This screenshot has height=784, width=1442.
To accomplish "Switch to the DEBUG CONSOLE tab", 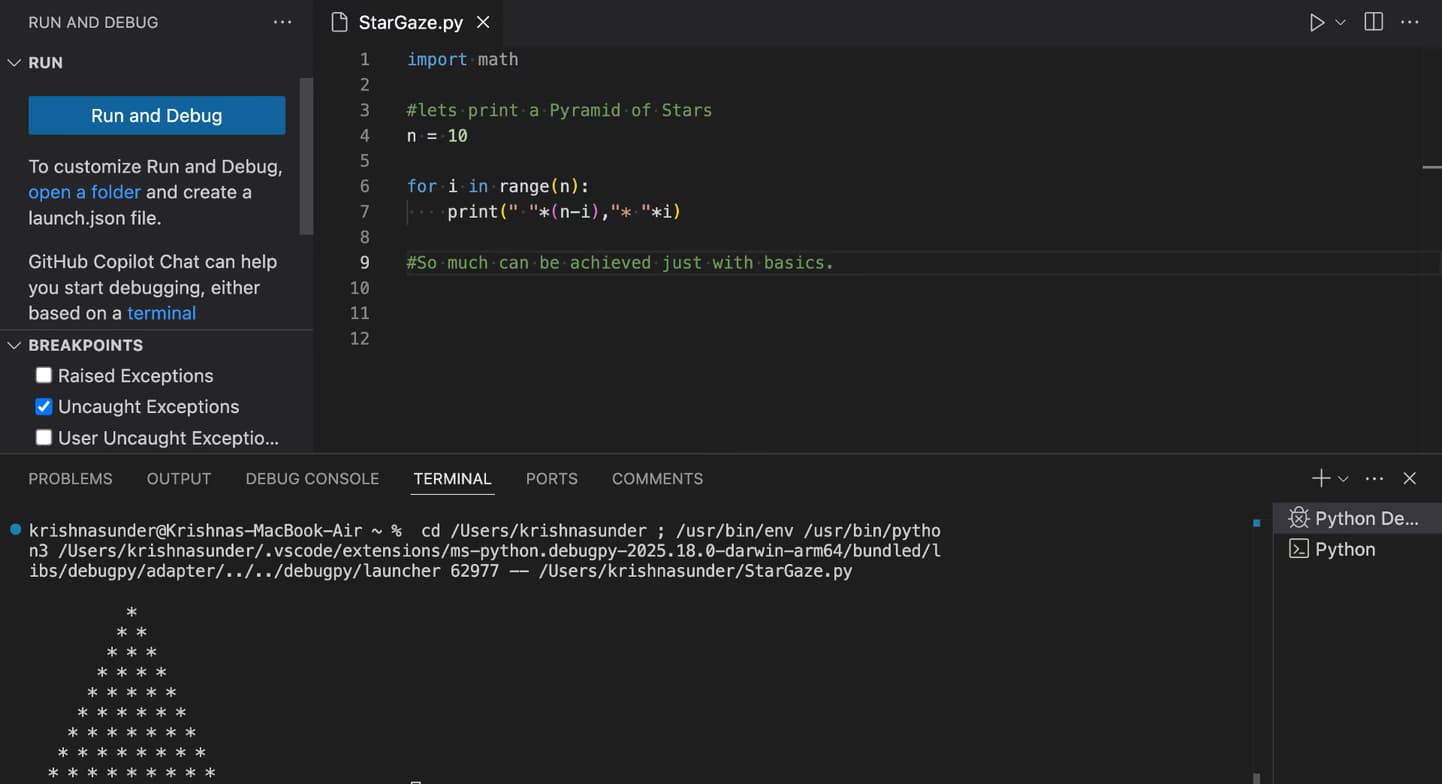I will coord(311,478).
